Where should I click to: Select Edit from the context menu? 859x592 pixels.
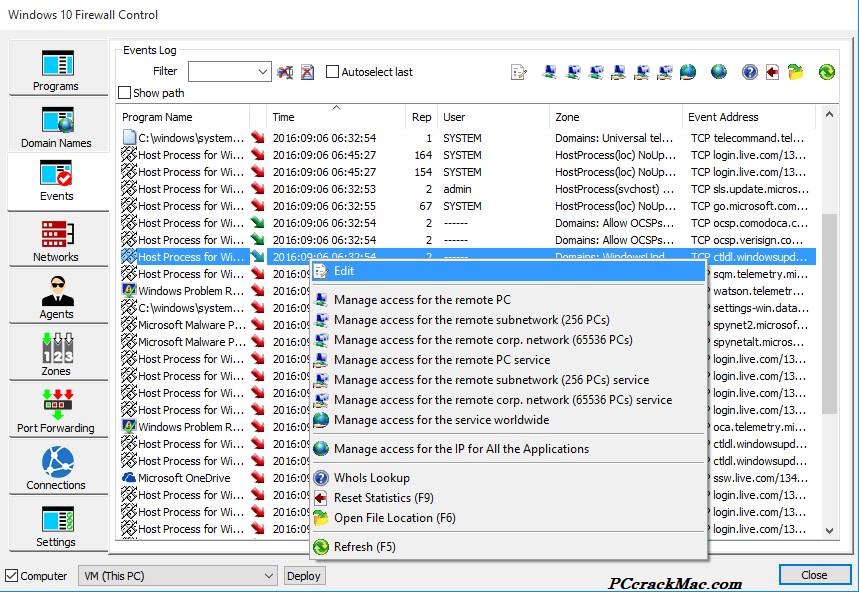(x=345, y=271)
